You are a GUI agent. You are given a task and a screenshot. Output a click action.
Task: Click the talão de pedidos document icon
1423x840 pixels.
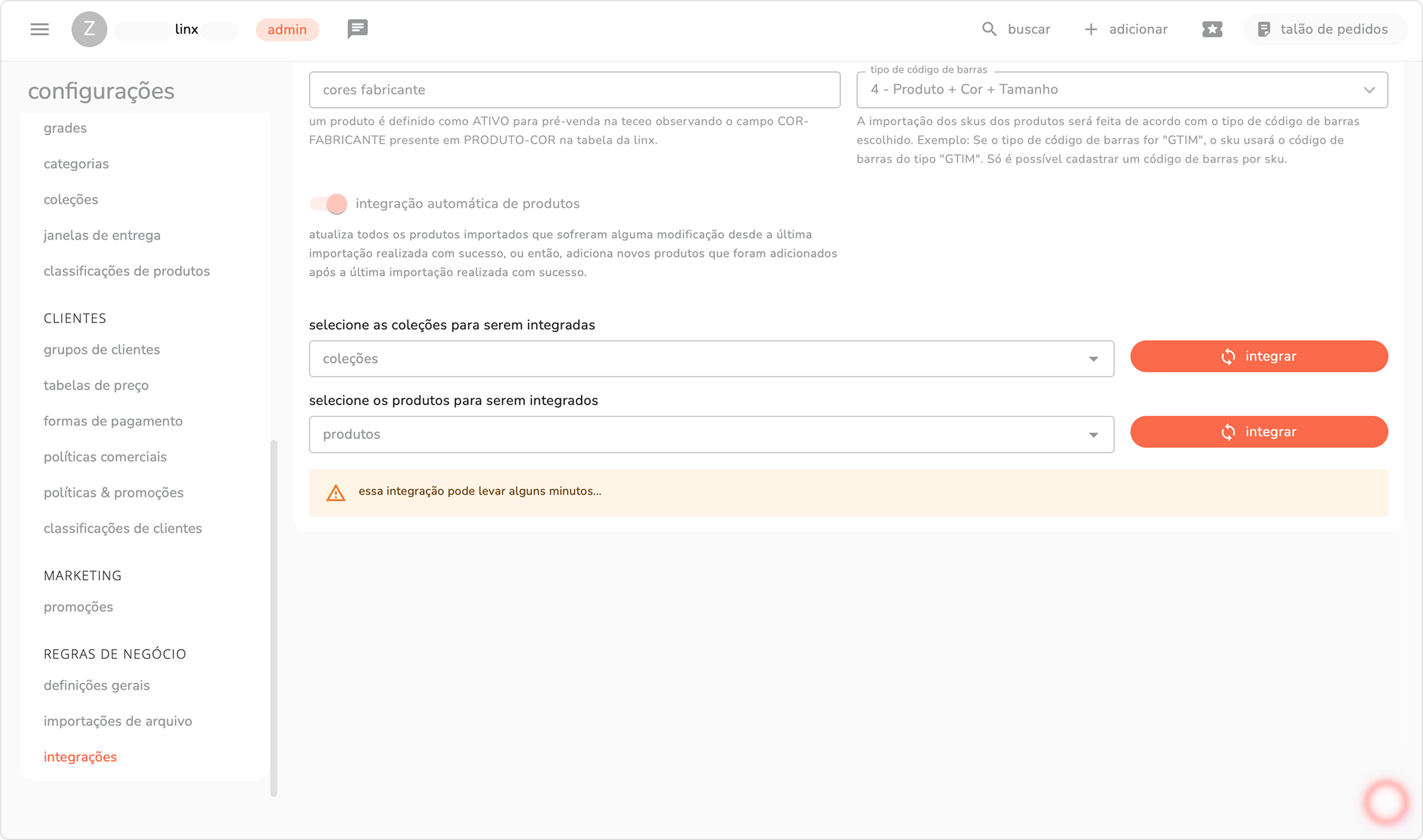coord(1263,29)
